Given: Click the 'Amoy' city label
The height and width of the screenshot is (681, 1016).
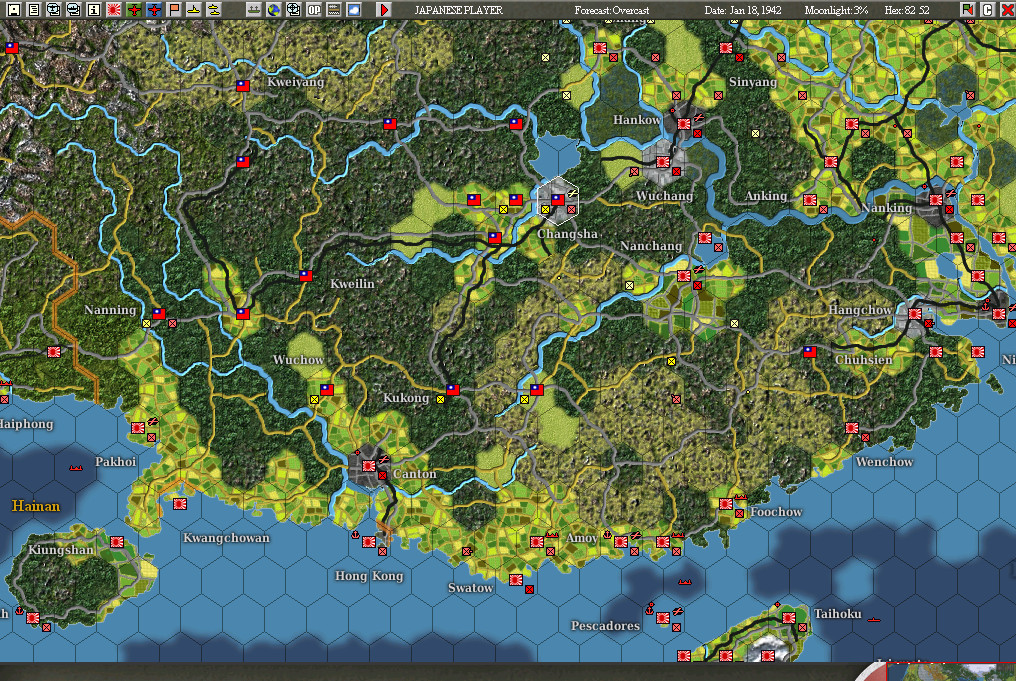Looking at the screenshot, I should [582, 538].
